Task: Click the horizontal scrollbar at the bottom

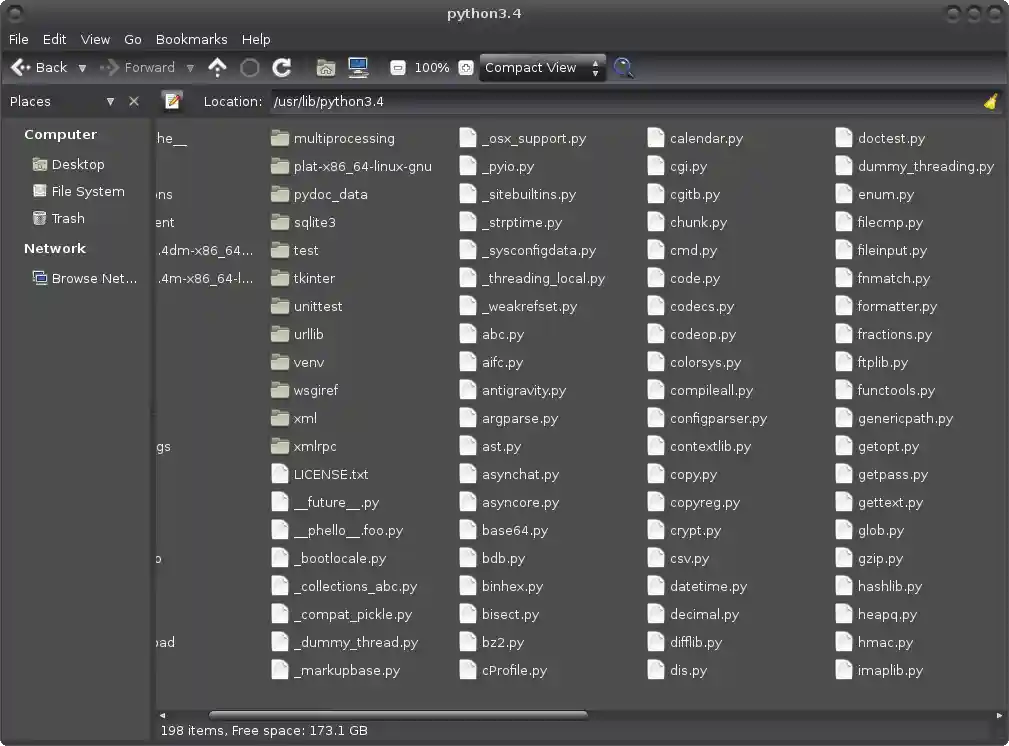Action: click(397, 714)
